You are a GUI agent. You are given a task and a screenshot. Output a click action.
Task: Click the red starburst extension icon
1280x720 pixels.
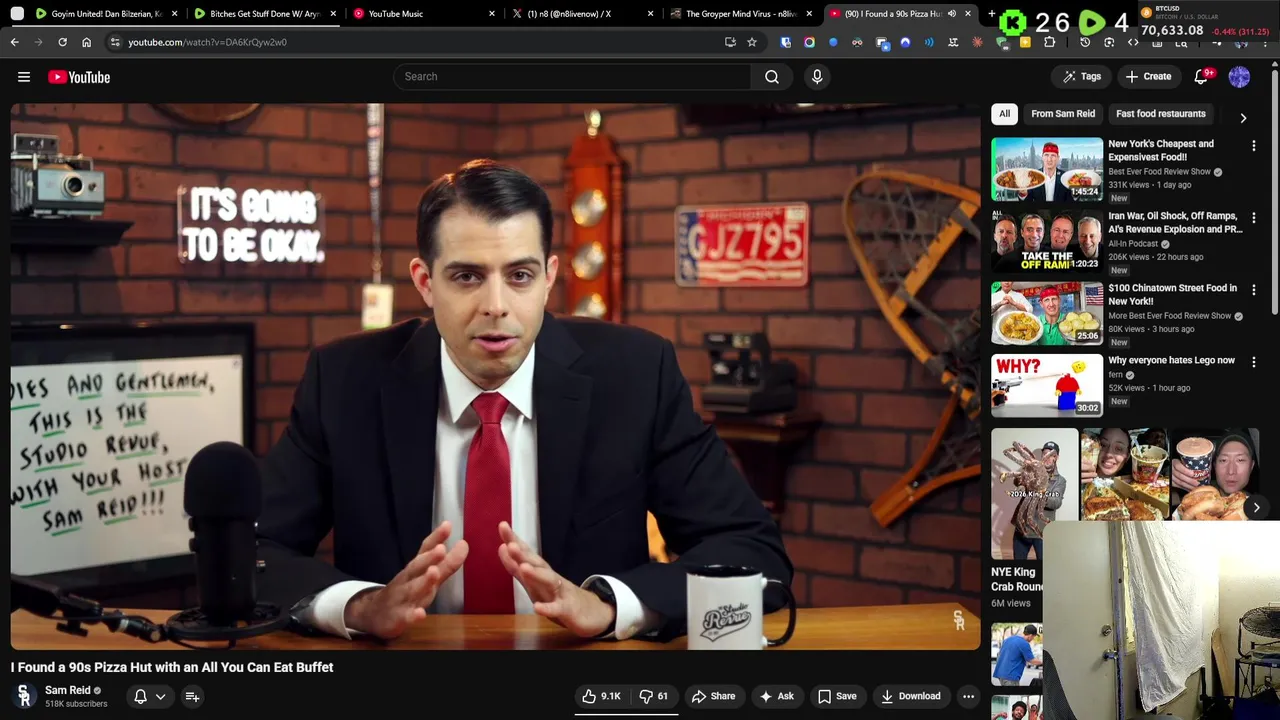(977, 42)
